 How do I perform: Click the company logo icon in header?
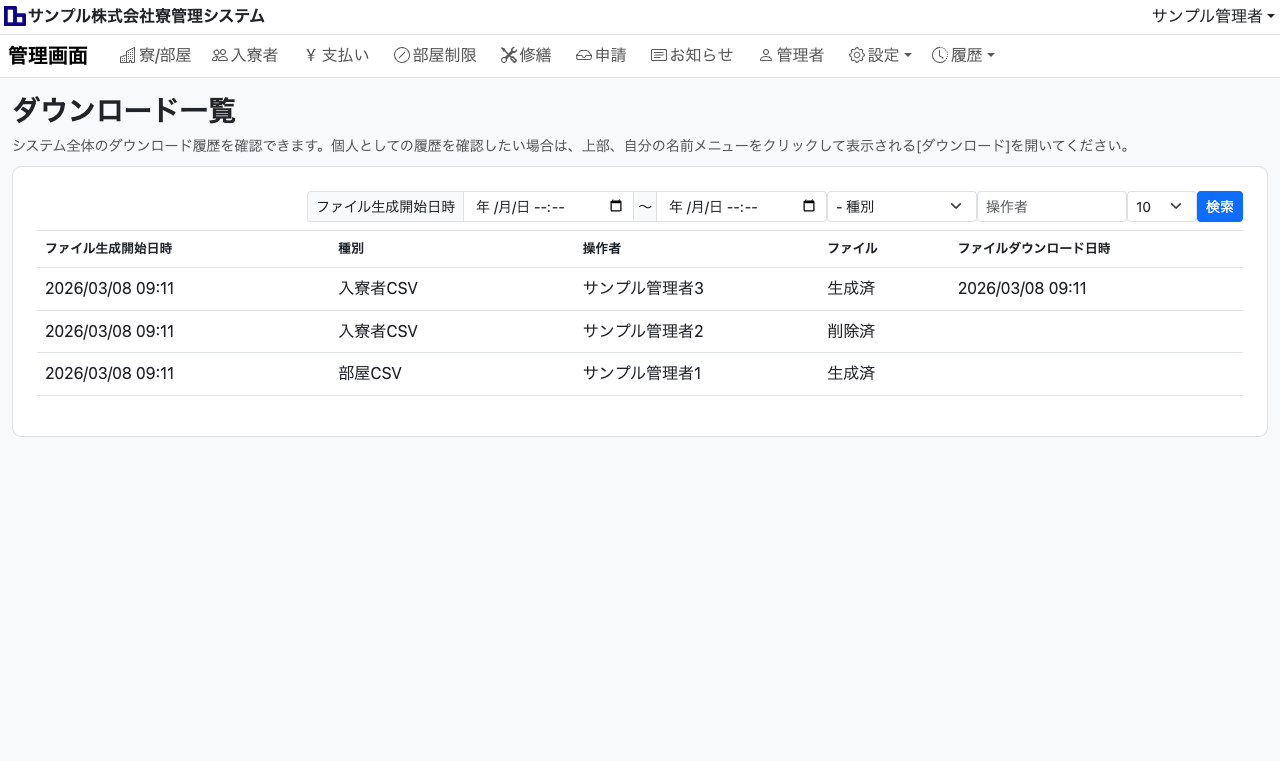(x=15, y=16)
